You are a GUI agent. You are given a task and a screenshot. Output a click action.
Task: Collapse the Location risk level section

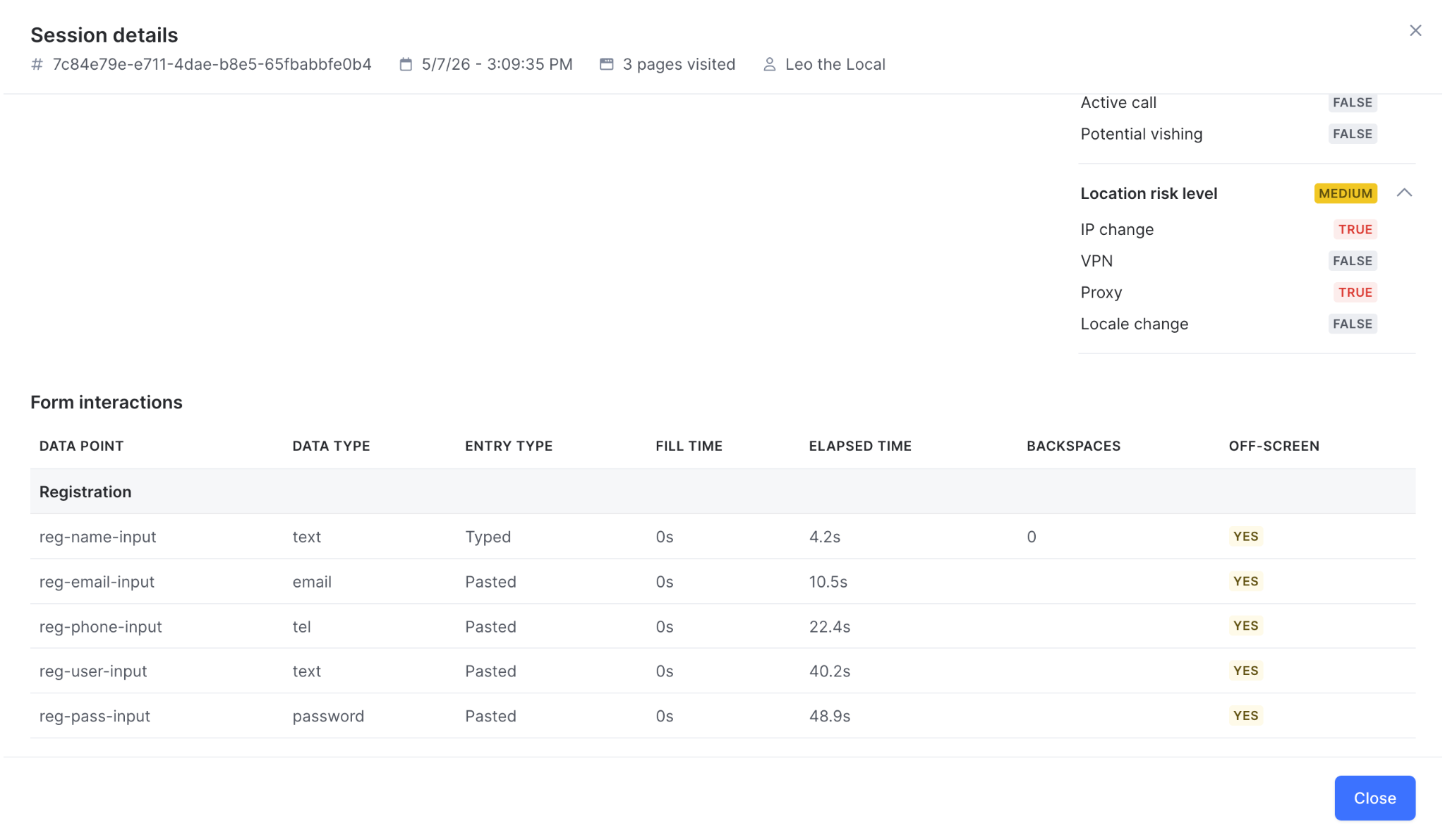pyautogui.click(x=1404, y=193)
